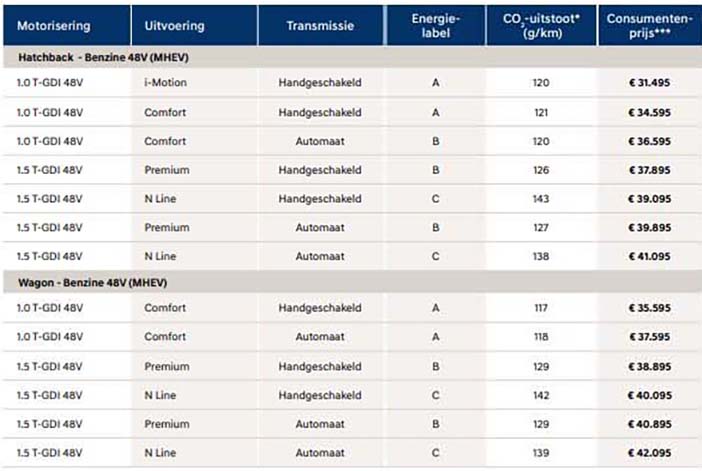Click the € 31.495 price
702x471 pixels.
point(649,82)
